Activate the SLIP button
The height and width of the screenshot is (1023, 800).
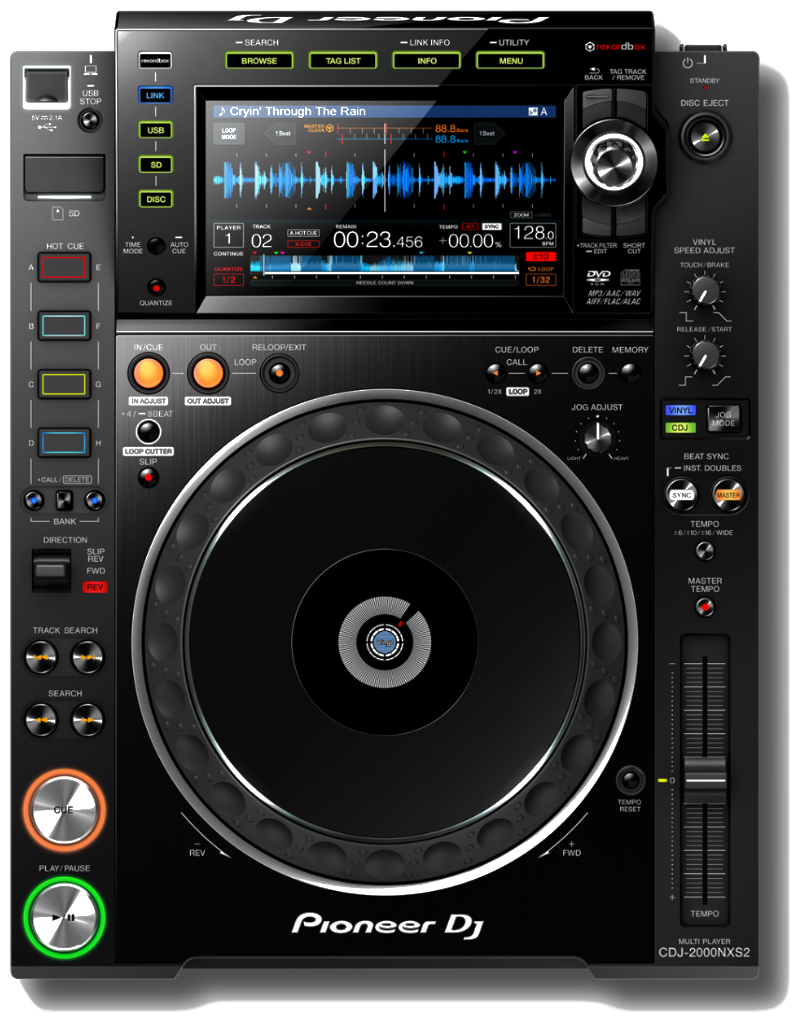(148, 478)
